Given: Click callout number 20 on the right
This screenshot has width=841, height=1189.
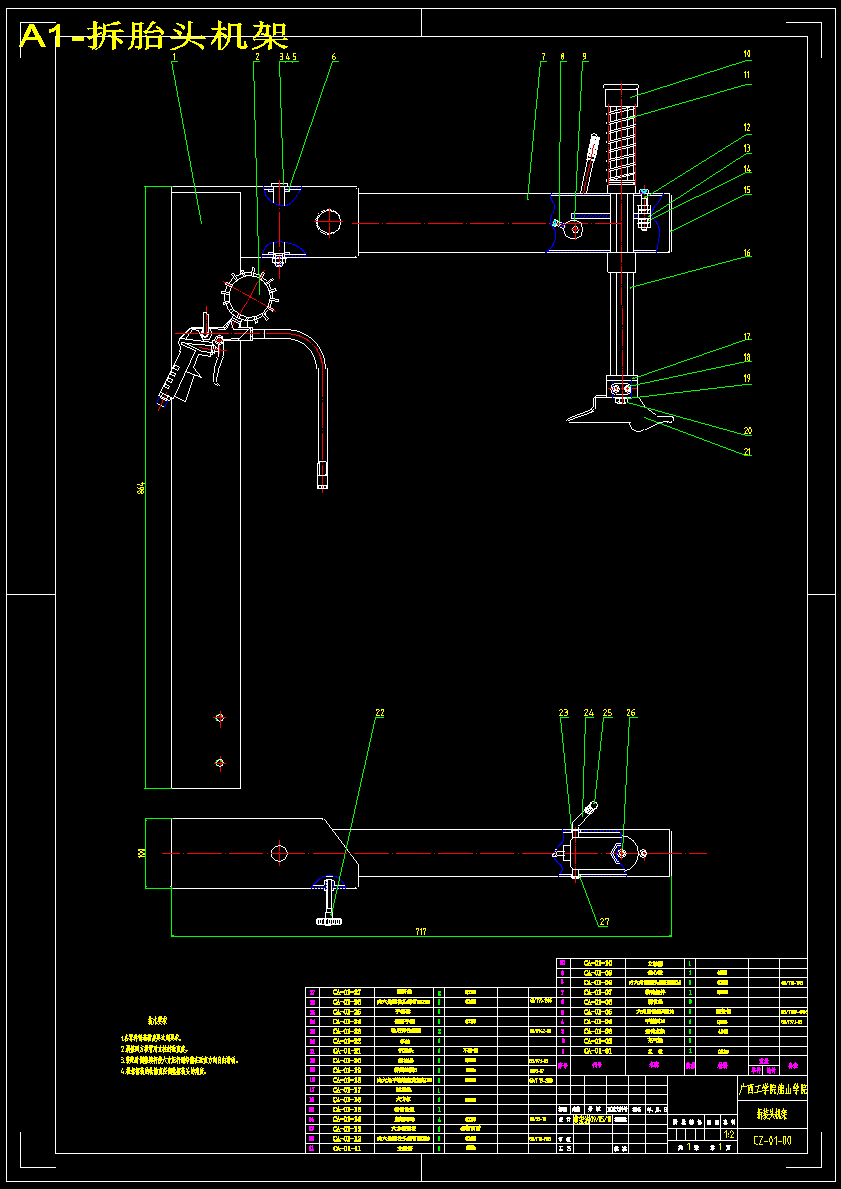Looking at the screenshot, I should click(x=747, y=431).
